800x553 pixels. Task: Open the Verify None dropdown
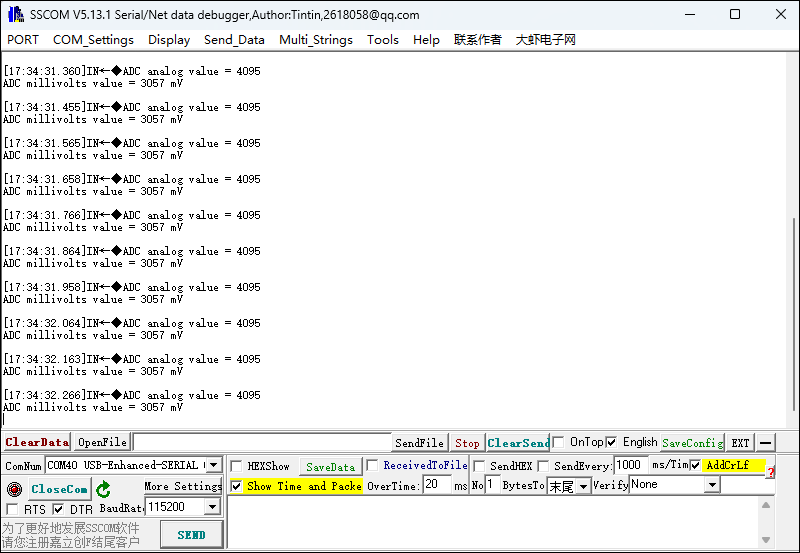point(711,485)
